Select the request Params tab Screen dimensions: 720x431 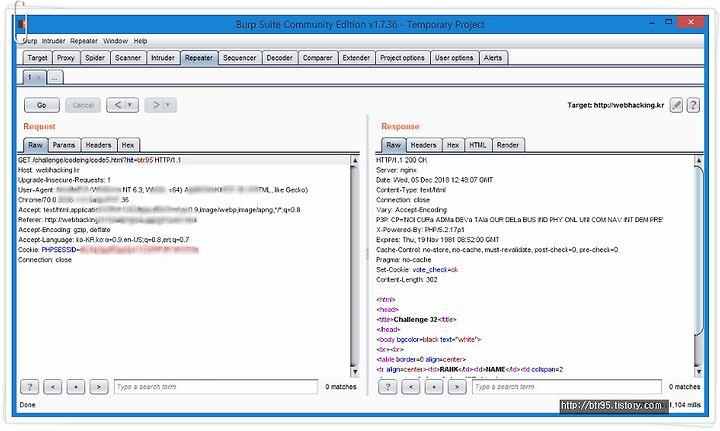click(x=64, y=145)
